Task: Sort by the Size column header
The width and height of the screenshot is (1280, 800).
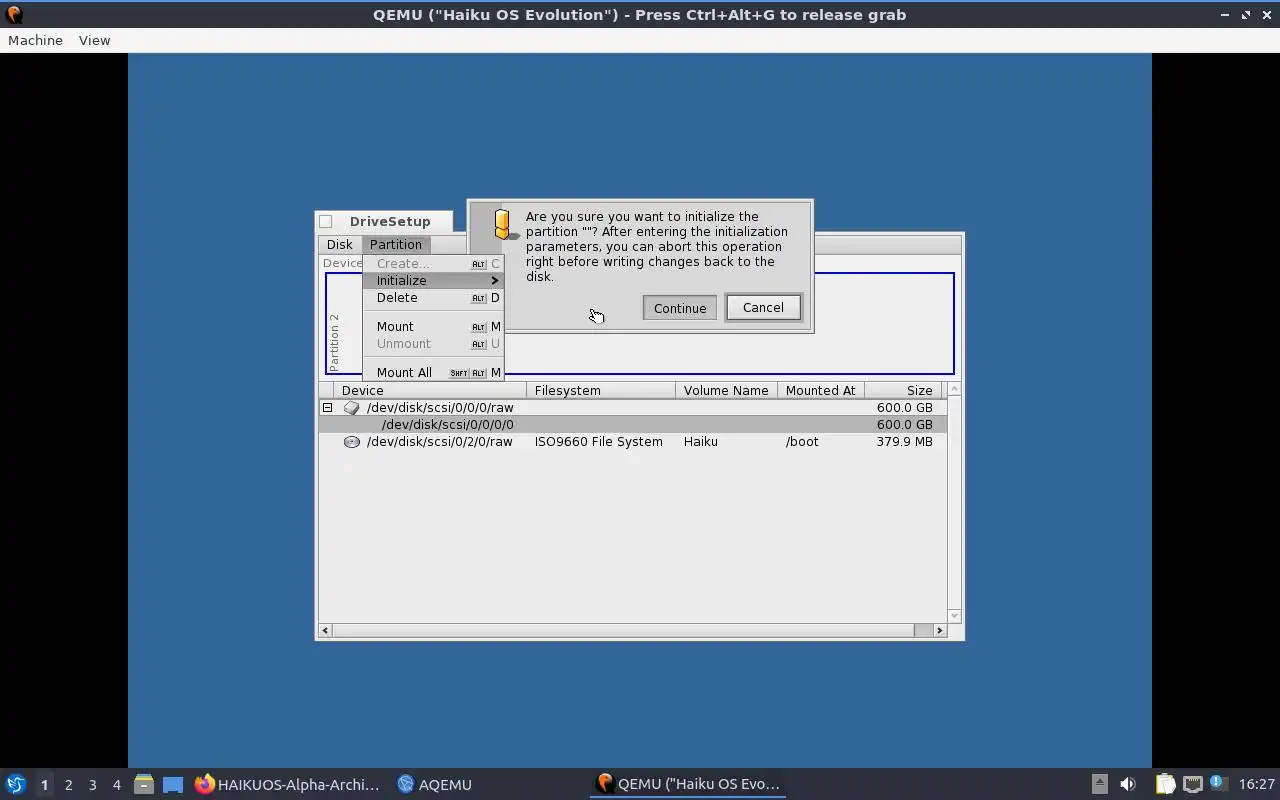Action: coord(903,390)
